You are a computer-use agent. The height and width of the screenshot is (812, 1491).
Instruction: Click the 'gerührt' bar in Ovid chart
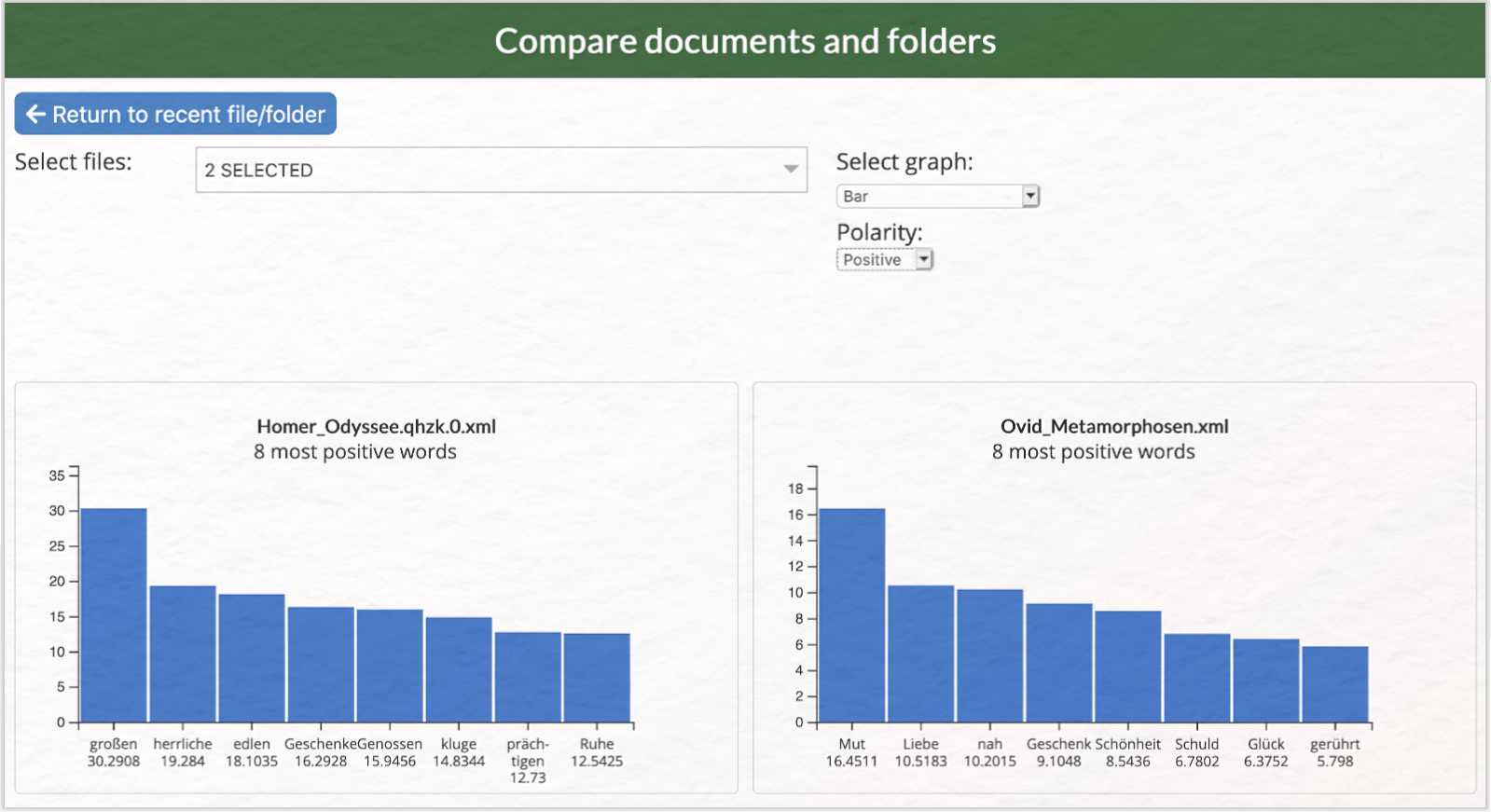(1335, 684)
